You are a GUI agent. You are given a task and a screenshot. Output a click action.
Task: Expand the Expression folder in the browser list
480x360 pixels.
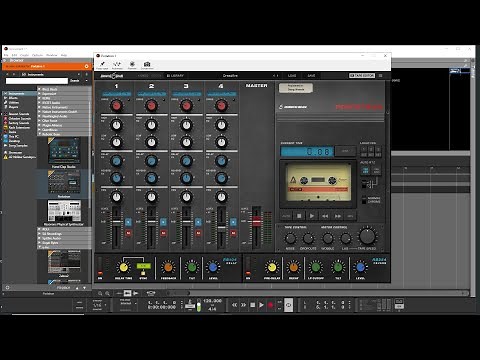click(x=39, y=94)
